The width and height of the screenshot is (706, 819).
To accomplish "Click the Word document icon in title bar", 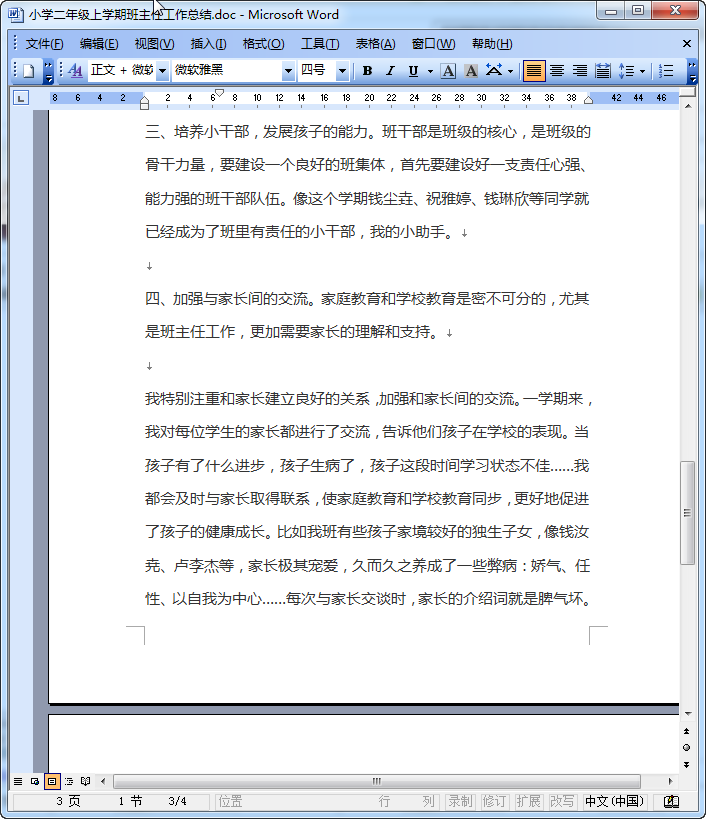I will pos(16,14).
